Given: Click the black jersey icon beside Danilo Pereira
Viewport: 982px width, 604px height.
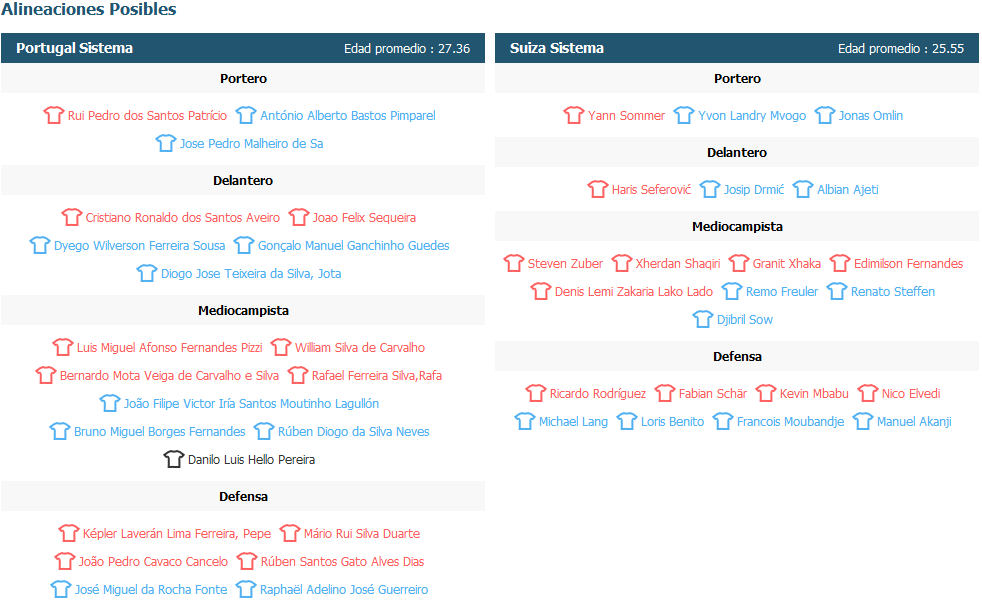Looking at the screenshot, I should [174, 459].
